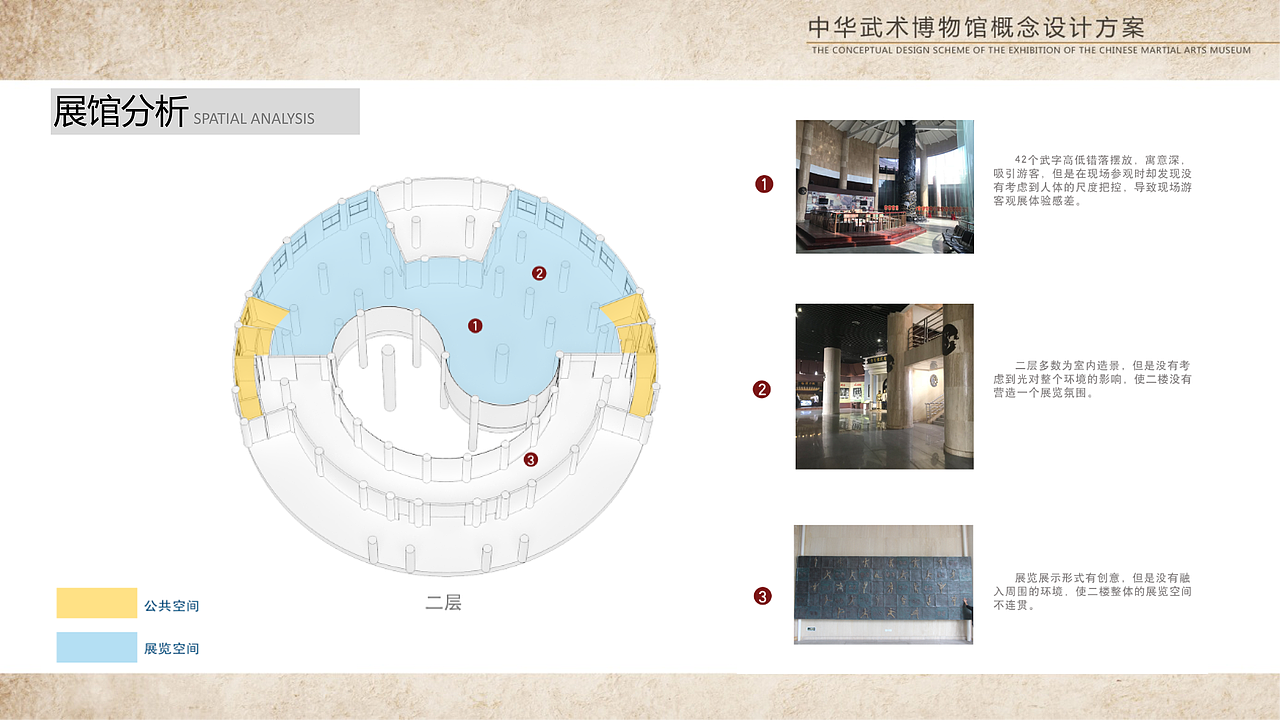The image size is (1280, 720).
Task: Click the marker numbered 1 on the floor plan
Action: point(475,325)
